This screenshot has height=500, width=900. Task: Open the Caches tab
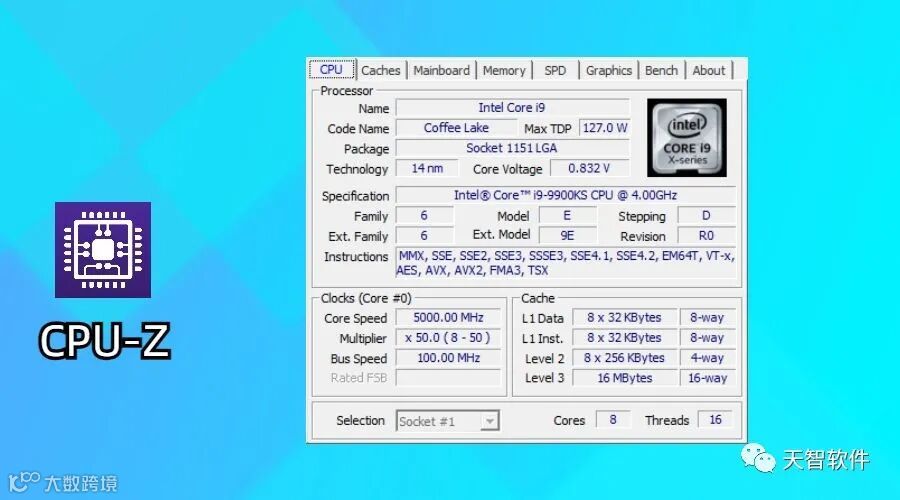(381, 71)
